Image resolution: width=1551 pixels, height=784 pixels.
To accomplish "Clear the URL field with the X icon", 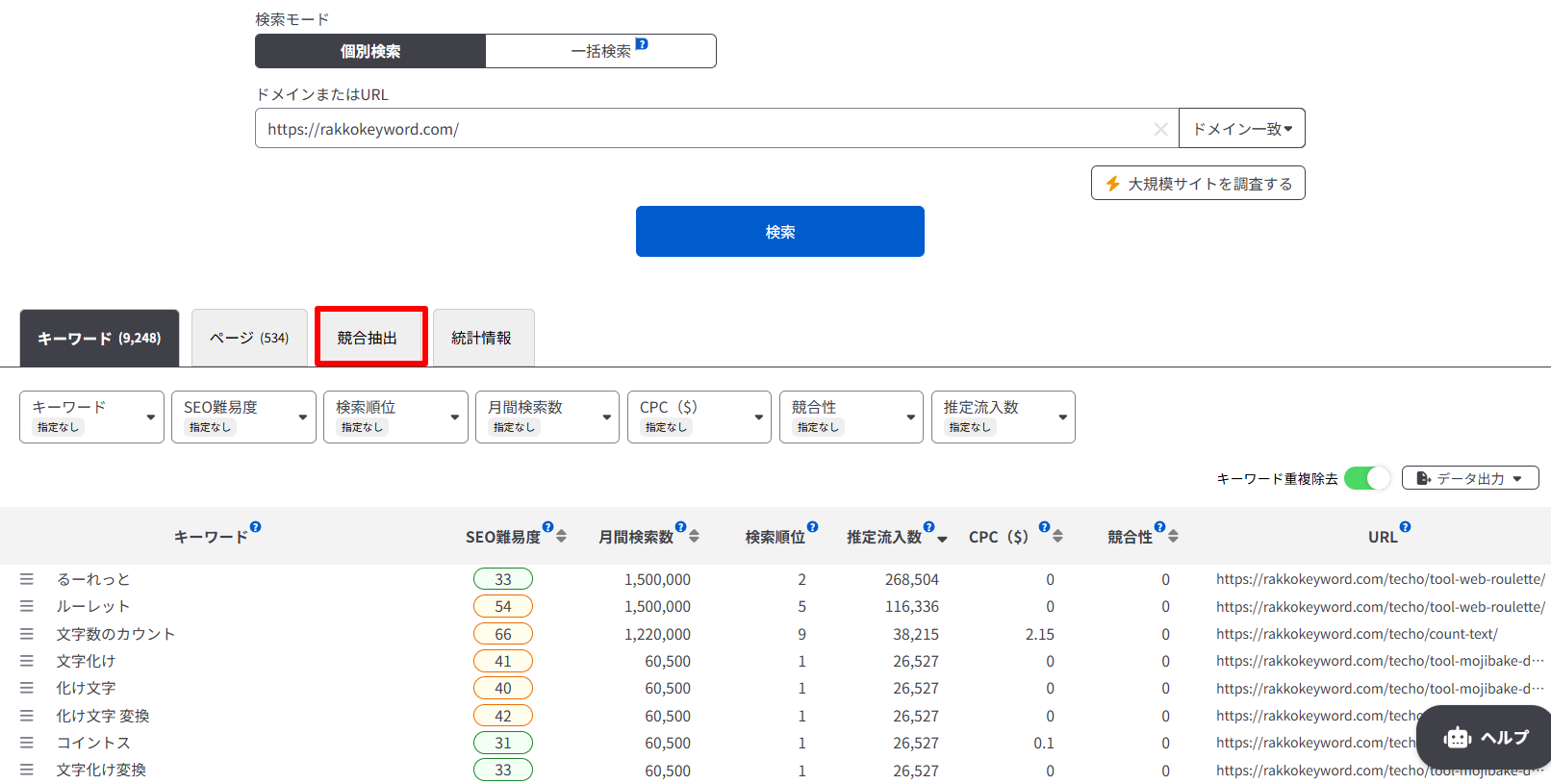I will (x=1161, y=129).
